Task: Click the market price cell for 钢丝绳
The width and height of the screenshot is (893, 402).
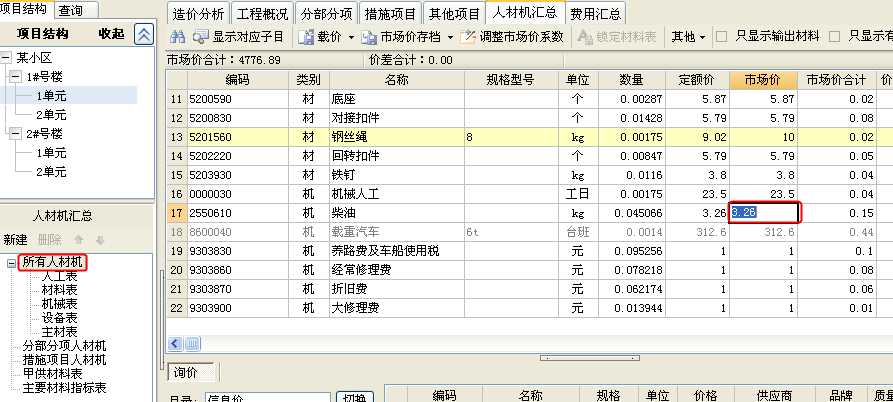Action: (763, 137)
